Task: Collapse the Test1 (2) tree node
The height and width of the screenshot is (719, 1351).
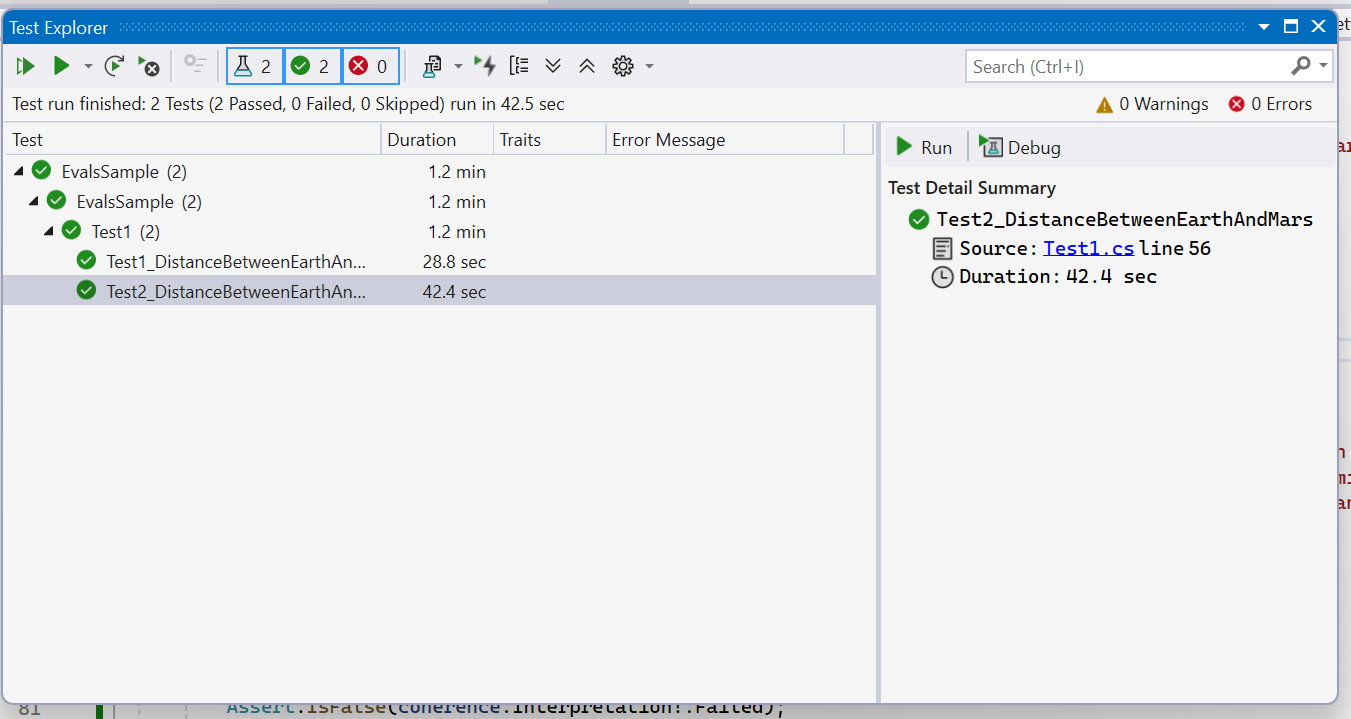Action: point(49,232)
